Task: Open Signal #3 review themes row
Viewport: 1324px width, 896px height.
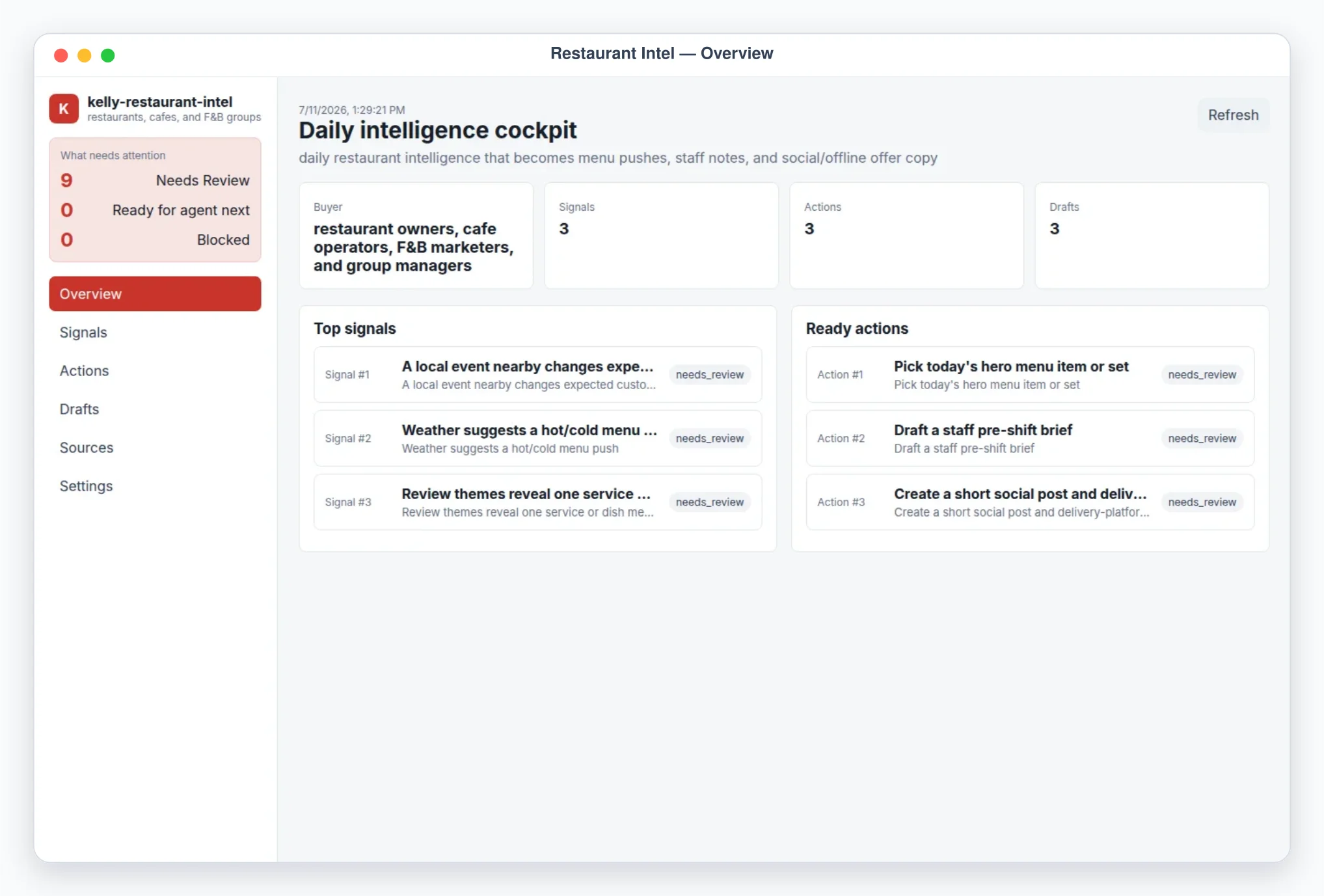Action: click(x=537, y=502)
